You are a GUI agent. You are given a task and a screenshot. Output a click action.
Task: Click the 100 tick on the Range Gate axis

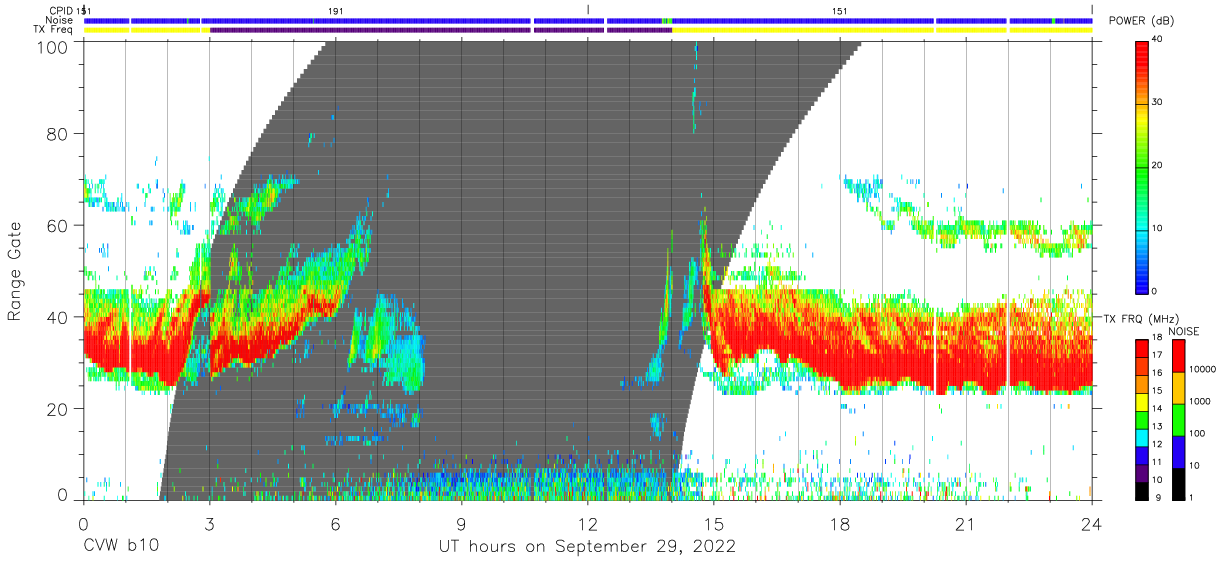coord(52,47)
